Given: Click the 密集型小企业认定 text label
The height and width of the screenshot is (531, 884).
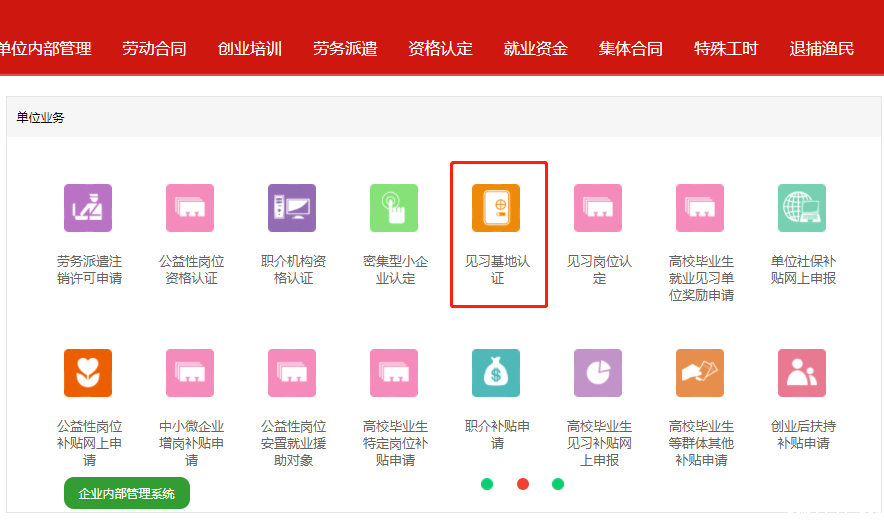Looking at the screenshot, I should (395, 270).
